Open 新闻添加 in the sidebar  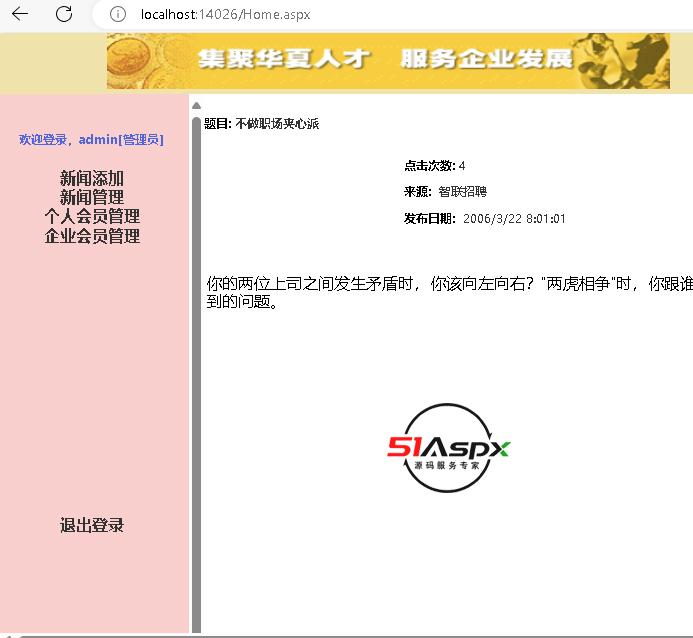click(x=92, y=179)
